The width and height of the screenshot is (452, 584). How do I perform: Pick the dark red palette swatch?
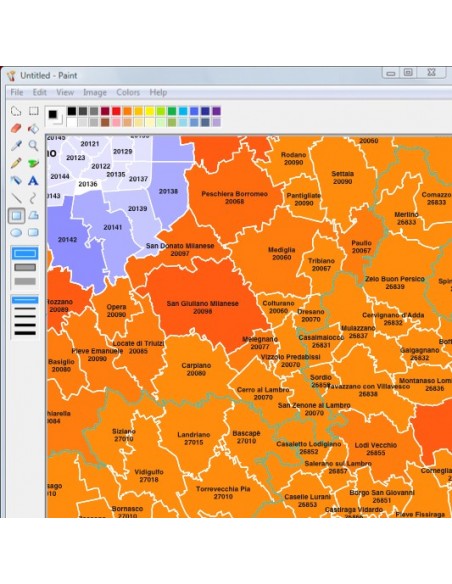(x=105, y=111)
